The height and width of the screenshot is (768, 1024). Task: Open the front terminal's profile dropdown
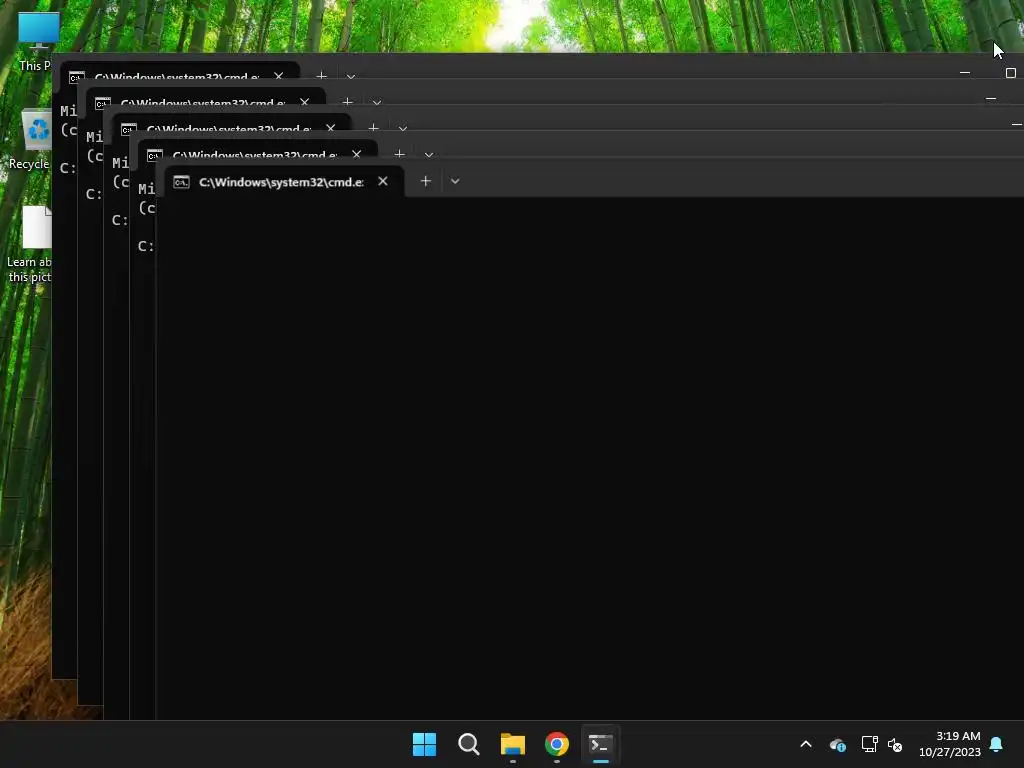pos(455,182)
